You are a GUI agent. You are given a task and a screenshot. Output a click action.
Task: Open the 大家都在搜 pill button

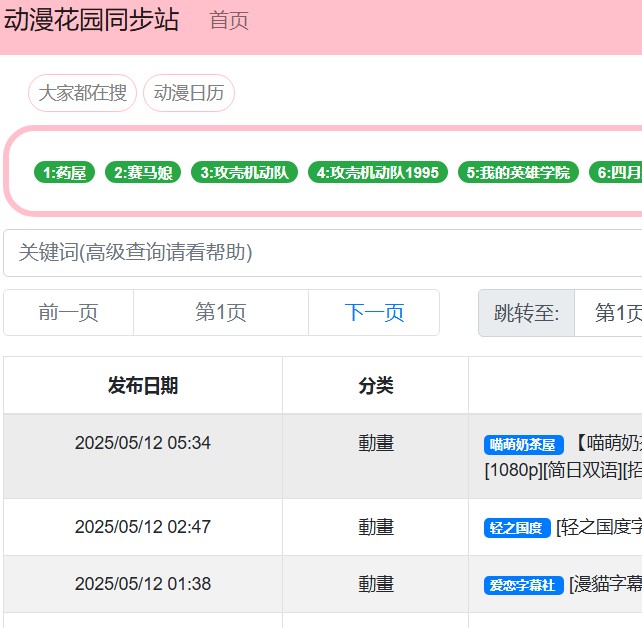click(82, 93)
